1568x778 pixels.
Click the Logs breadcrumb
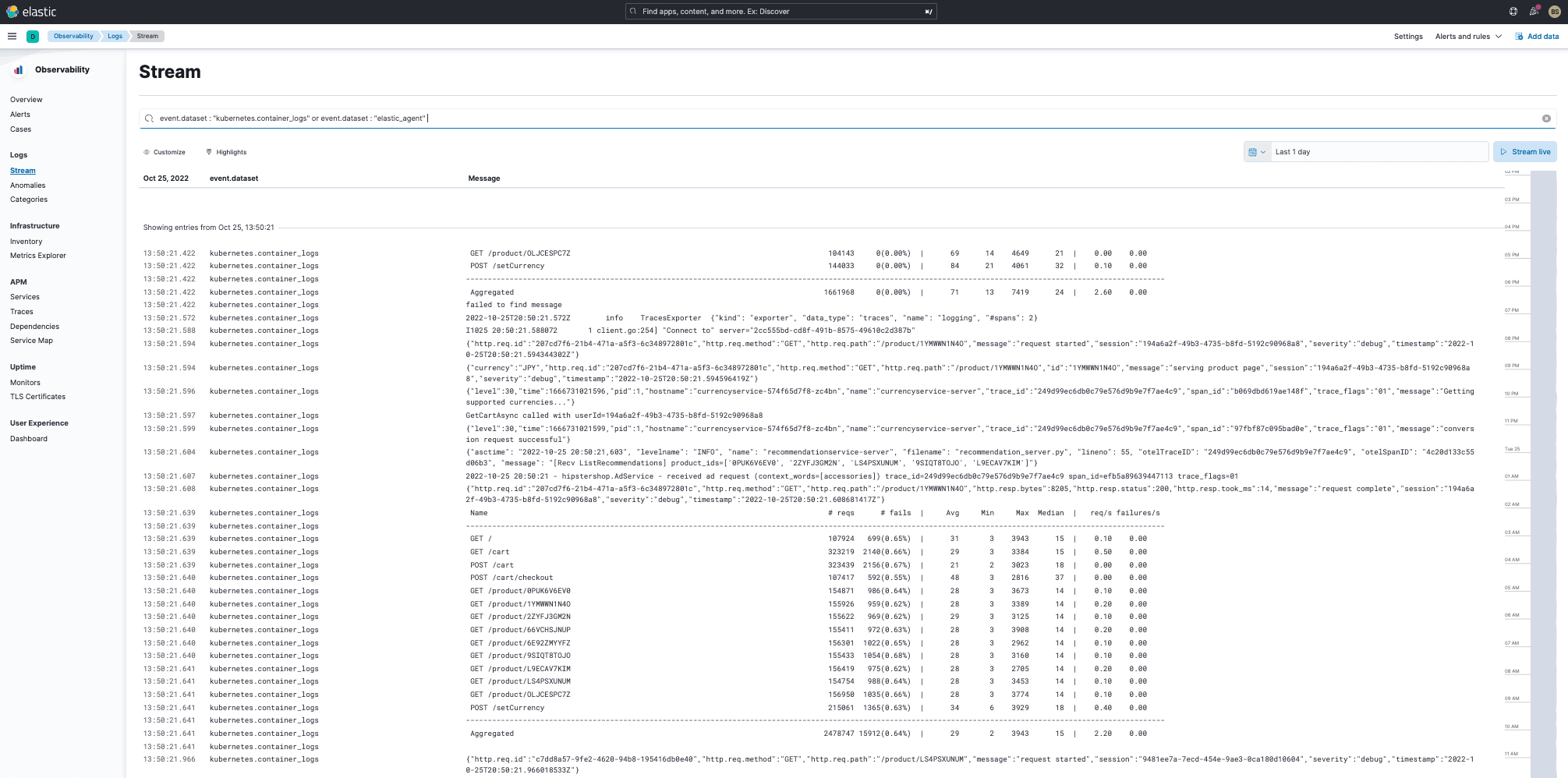coord(115,37)
